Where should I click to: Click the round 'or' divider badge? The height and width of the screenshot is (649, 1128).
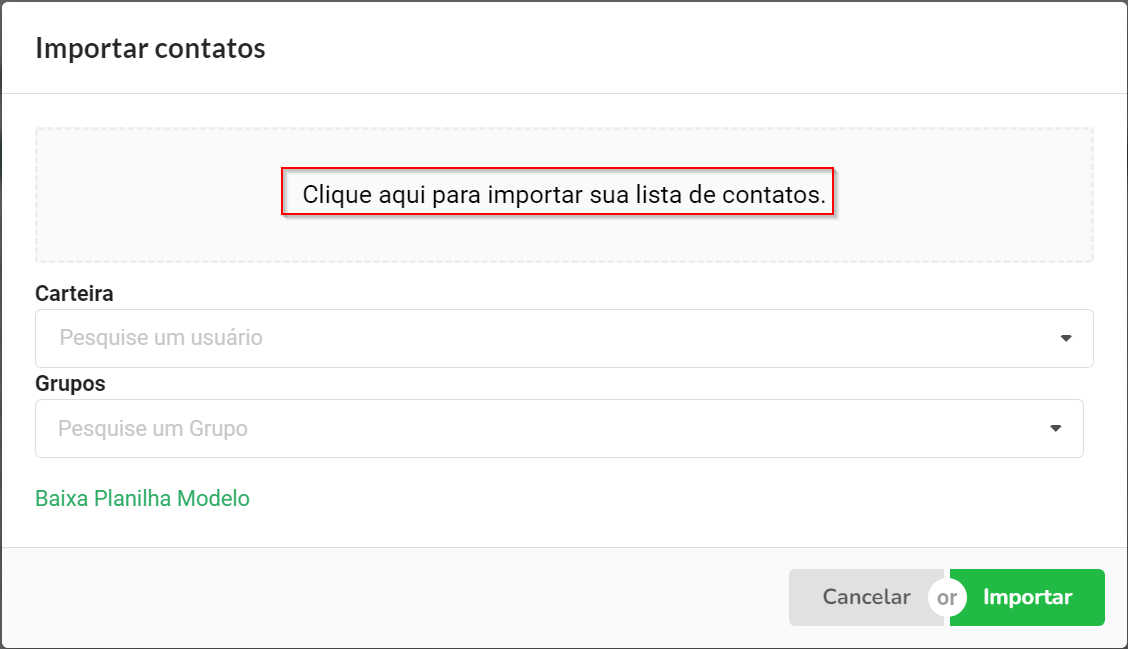[x=947, y=597]
